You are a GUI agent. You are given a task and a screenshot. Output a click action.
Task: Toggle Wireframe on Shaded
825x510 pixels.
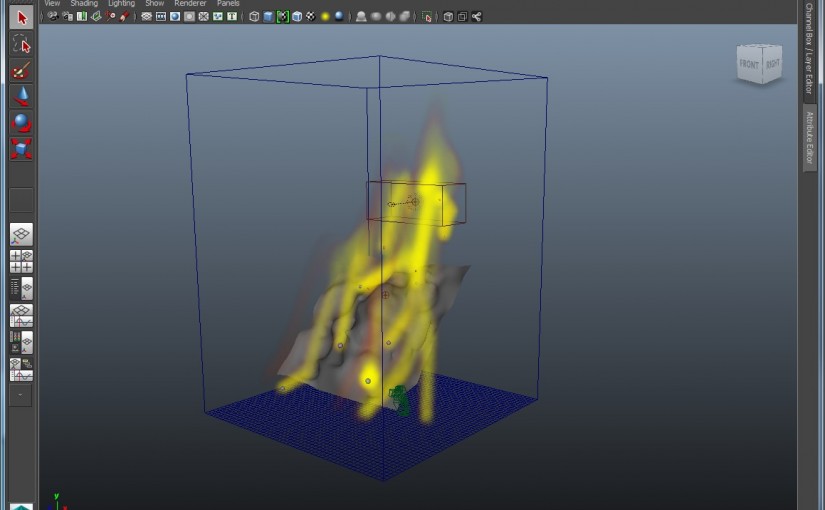(x=297, y=16)
